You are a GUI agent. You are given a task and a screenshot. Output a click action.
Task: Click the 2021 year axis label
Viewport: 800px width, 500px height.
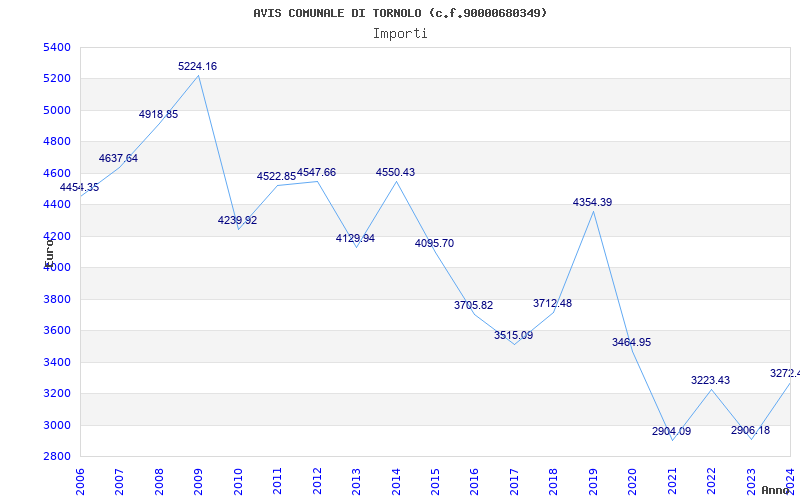click(x=672, y=482)
